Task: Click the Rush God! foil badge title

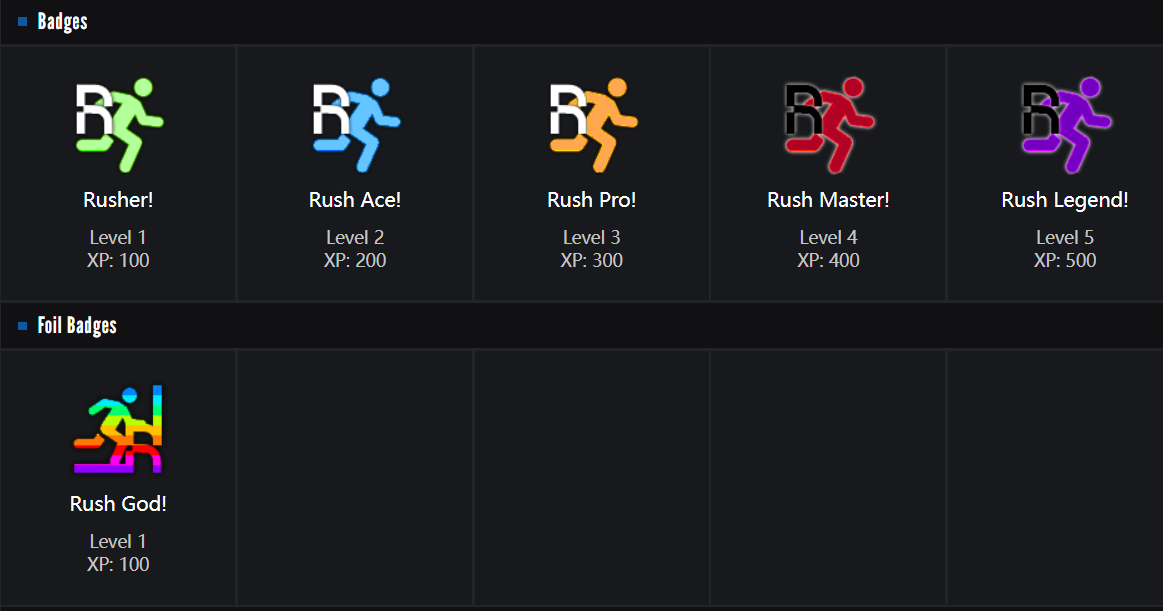Action: [x=119, y=504]
